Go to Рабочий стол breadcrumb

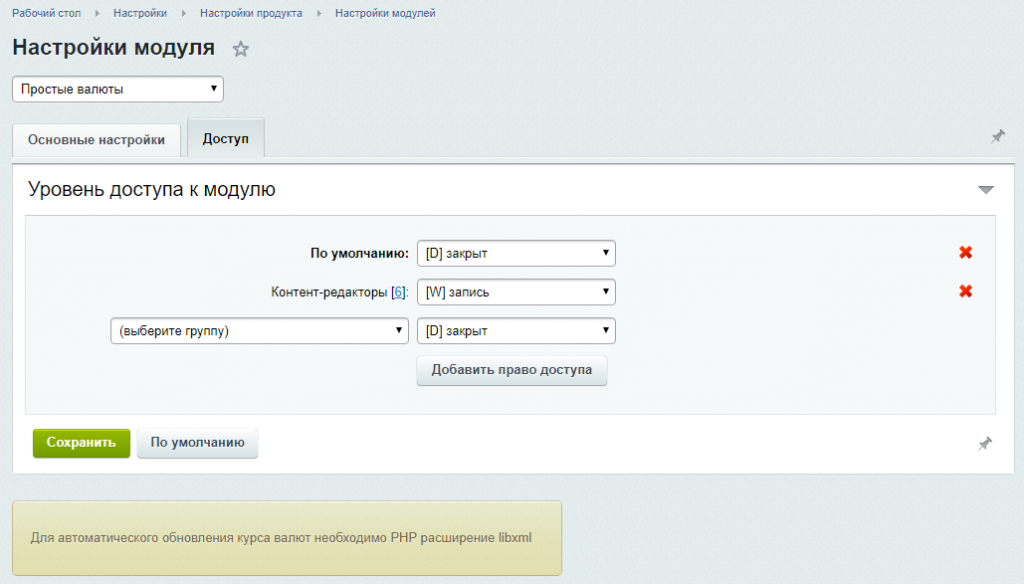[x=46, y=13]
